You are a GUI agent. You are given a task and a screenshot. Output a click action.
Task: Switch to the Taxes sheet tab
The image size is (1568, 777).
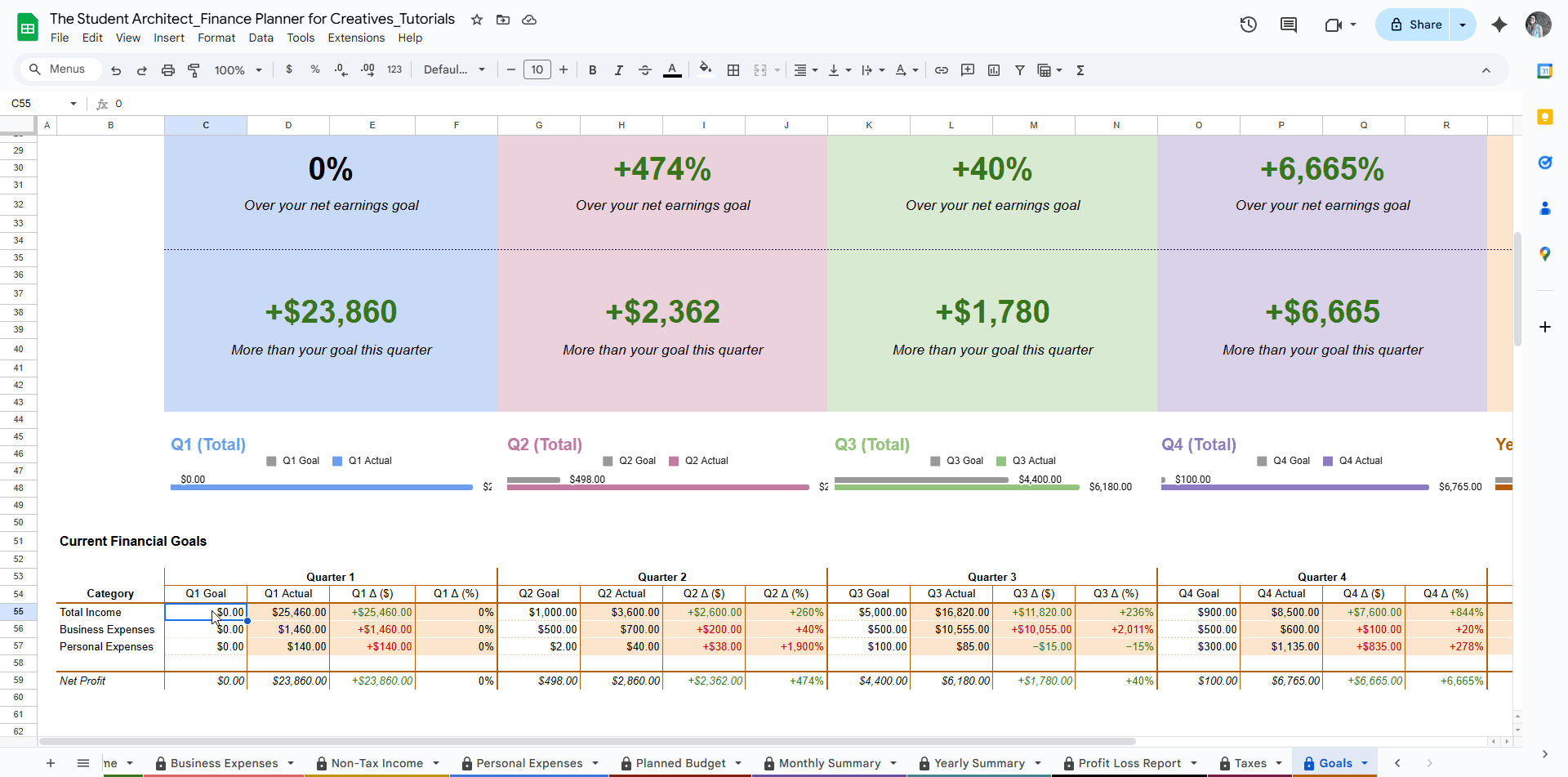1249,763
